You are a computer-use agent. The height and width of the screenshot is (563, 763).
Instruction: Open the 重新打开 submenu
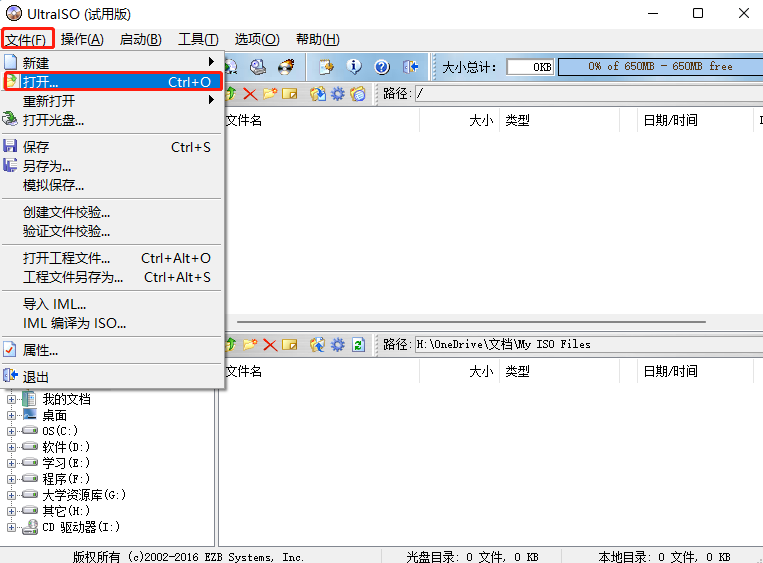[112, 101]
